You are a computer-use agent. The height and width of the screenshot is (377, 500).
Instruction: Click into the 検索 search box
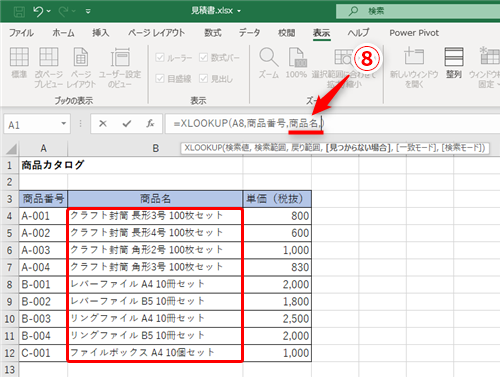(418, 11)
